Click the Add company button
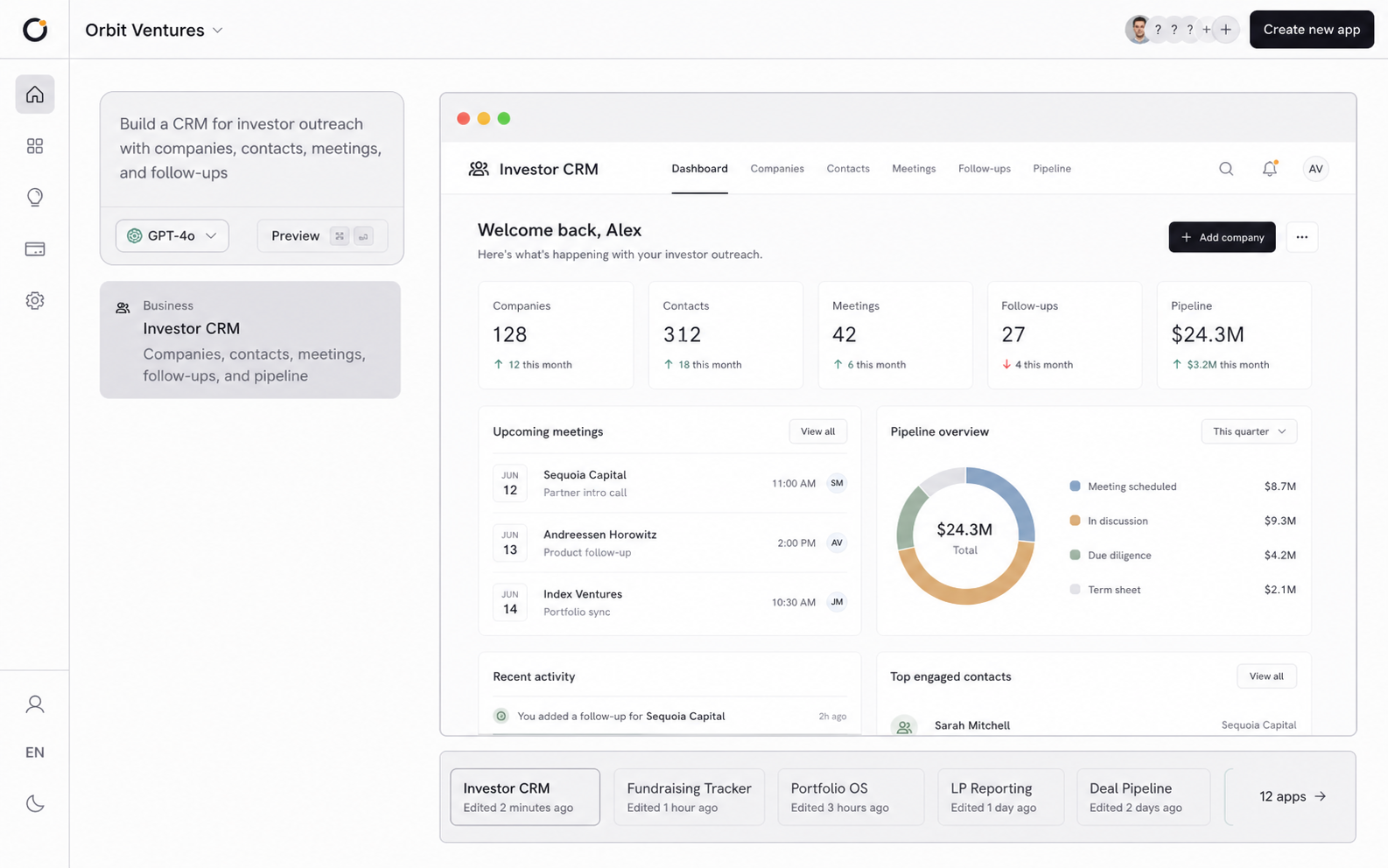The width and height of the screenshot is (1388, 868). (1222, 237)
